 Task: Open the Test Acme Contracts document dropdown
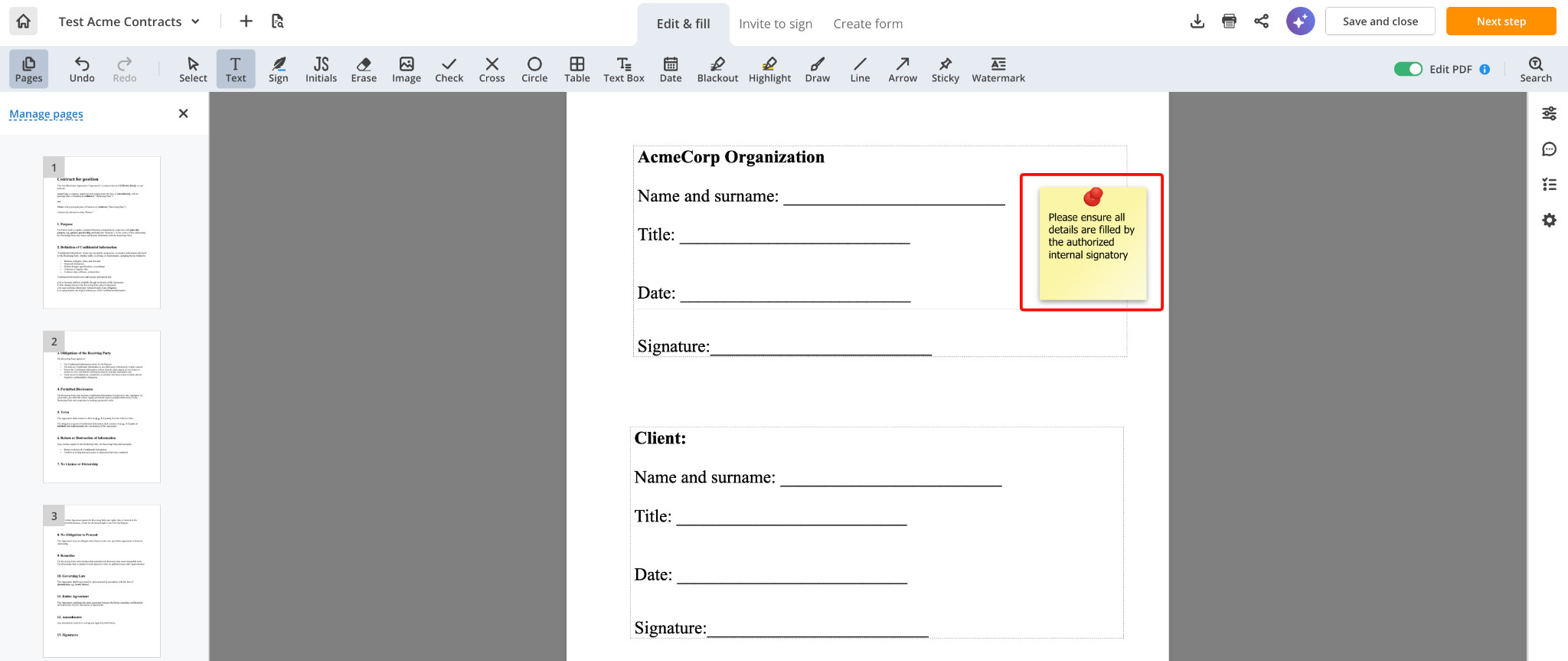129,21
